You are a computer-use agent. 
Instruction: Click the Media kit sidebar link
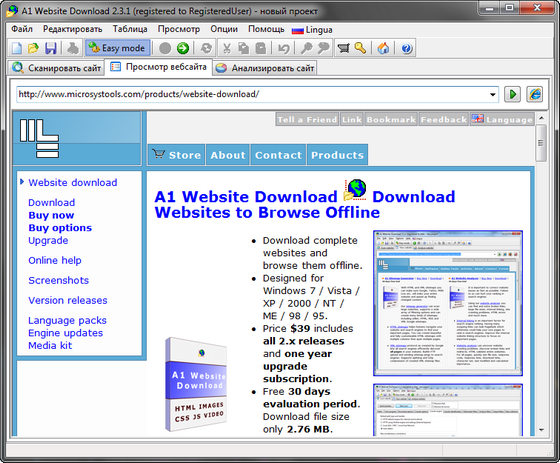pos(50,345)
